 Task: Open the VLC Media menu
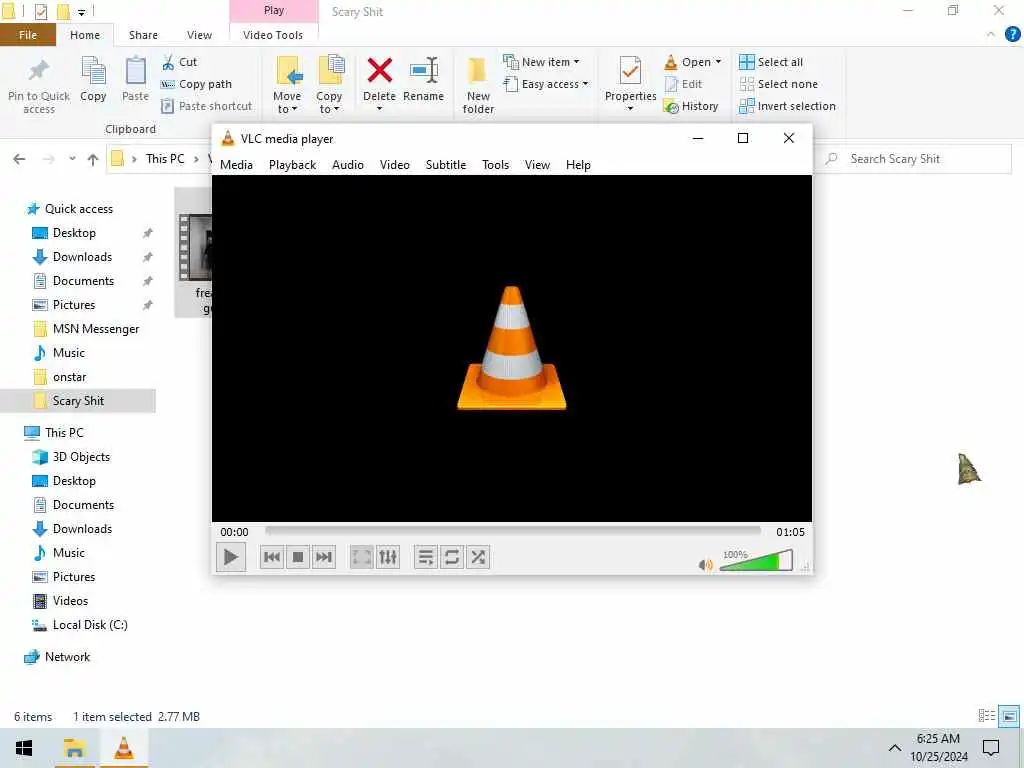236,165
